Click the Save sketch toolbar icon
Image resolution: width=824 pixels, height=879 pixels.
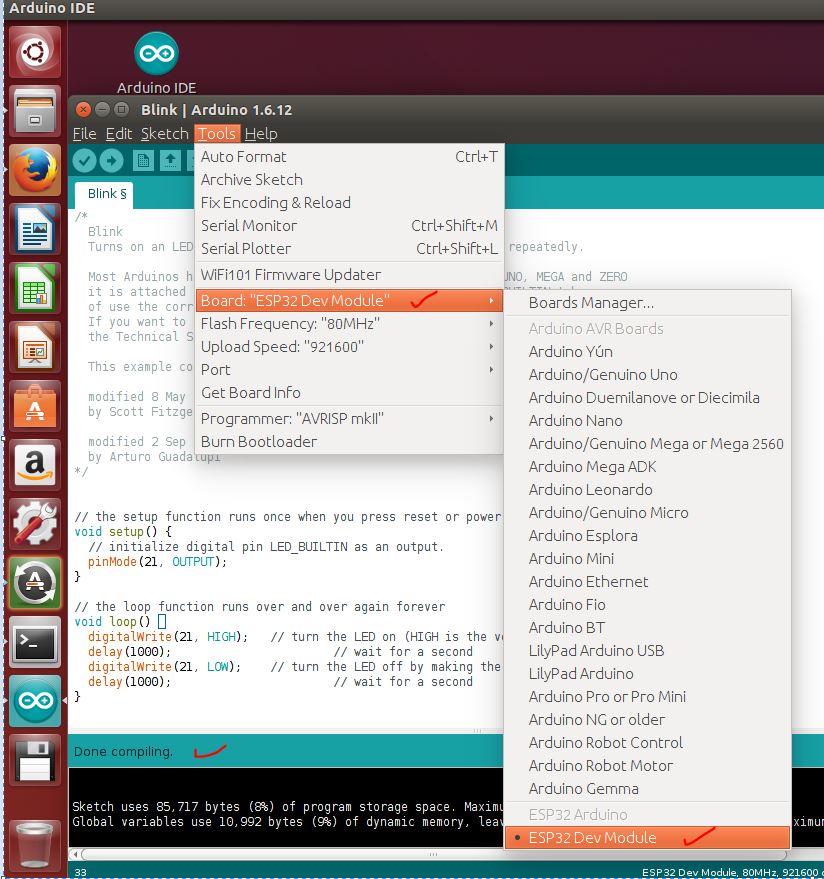point(194,161)
